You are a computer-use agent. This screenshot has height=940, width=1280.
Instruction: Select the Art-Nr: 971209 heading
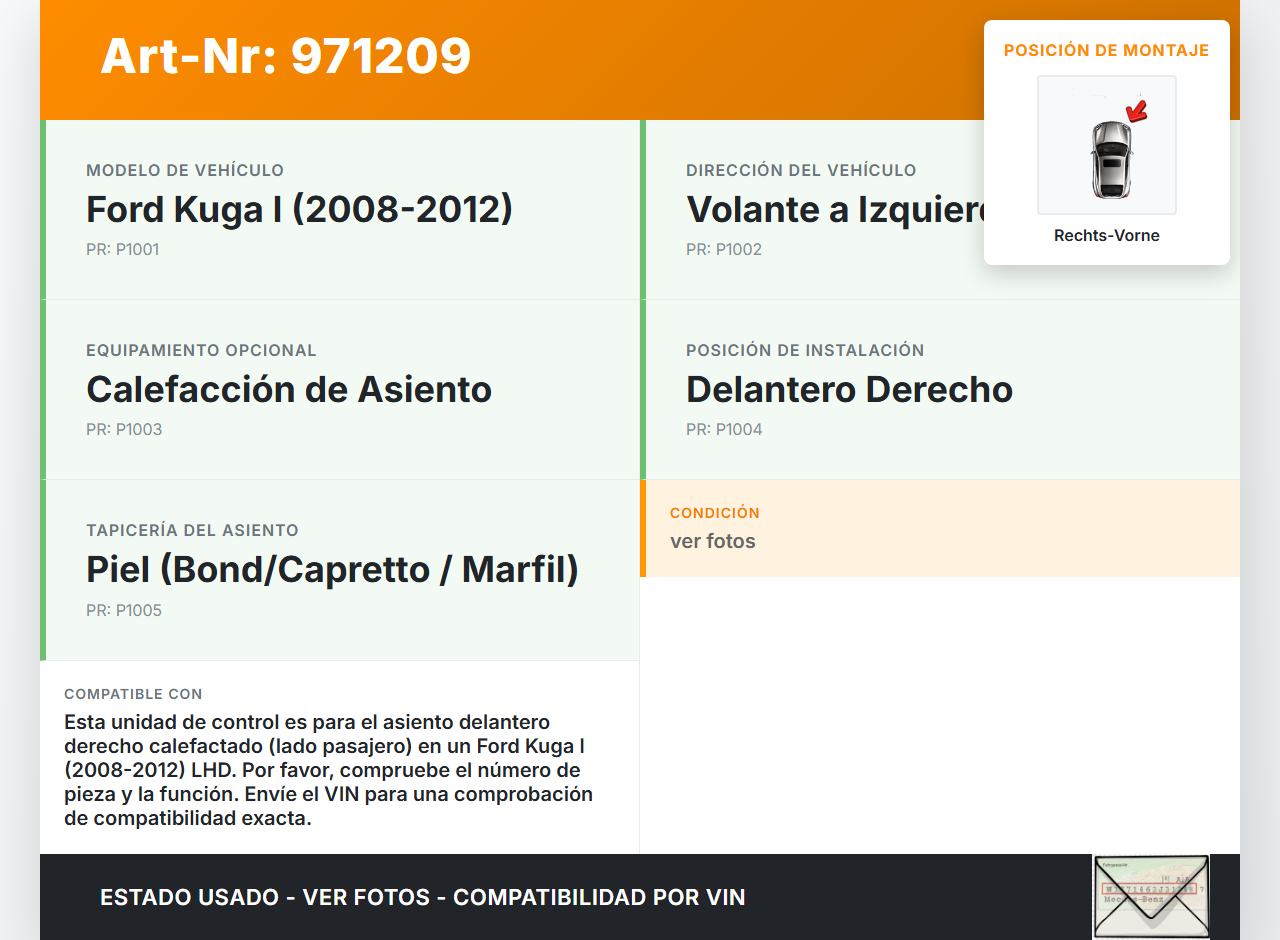286,56
